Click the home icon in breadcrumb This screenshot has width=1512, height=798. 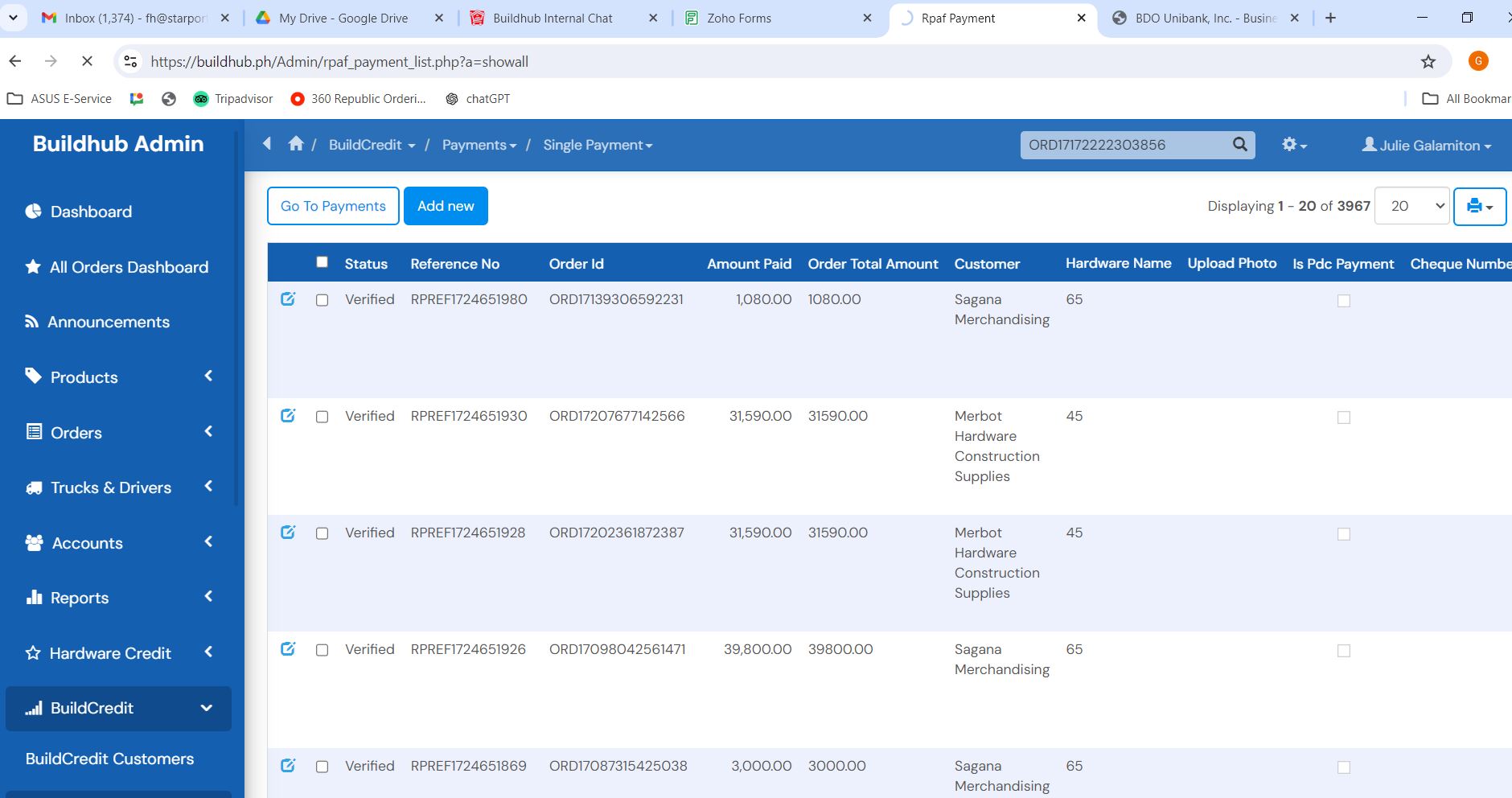296,144
